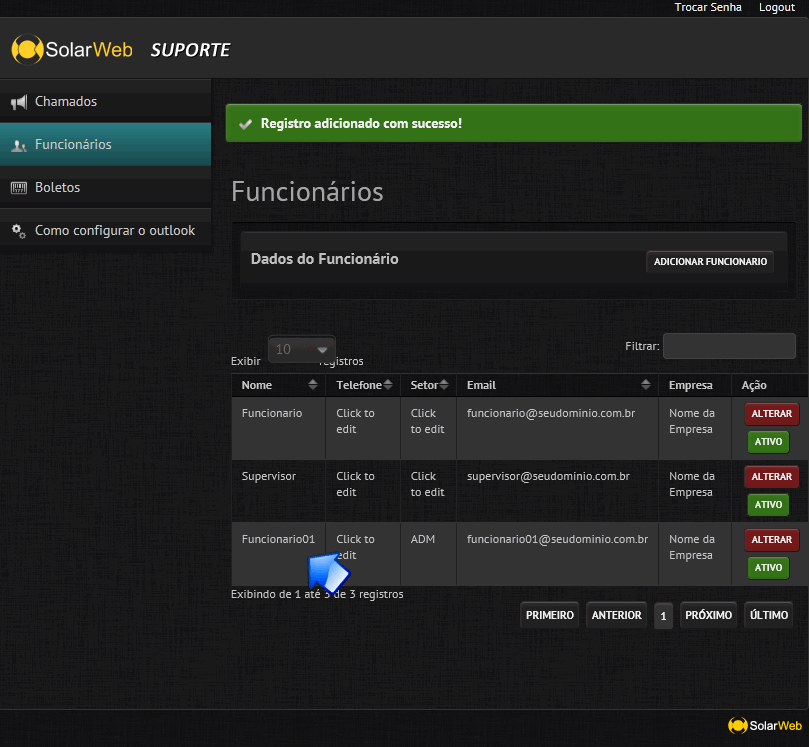Open the Funcionários menu item
Viewport: 809px width, 747px height.
coord(105,144)
